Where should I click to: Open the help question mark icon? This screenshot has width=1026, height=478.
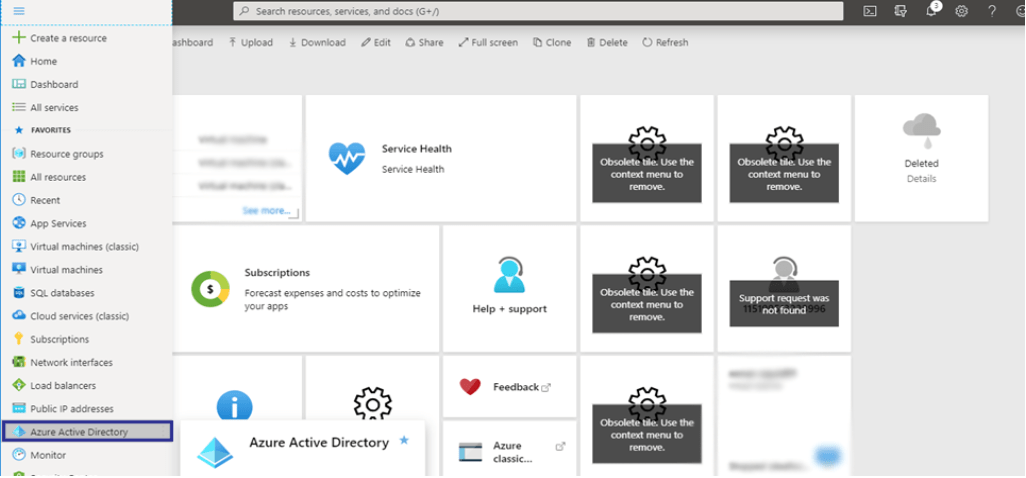coord(992,11)
